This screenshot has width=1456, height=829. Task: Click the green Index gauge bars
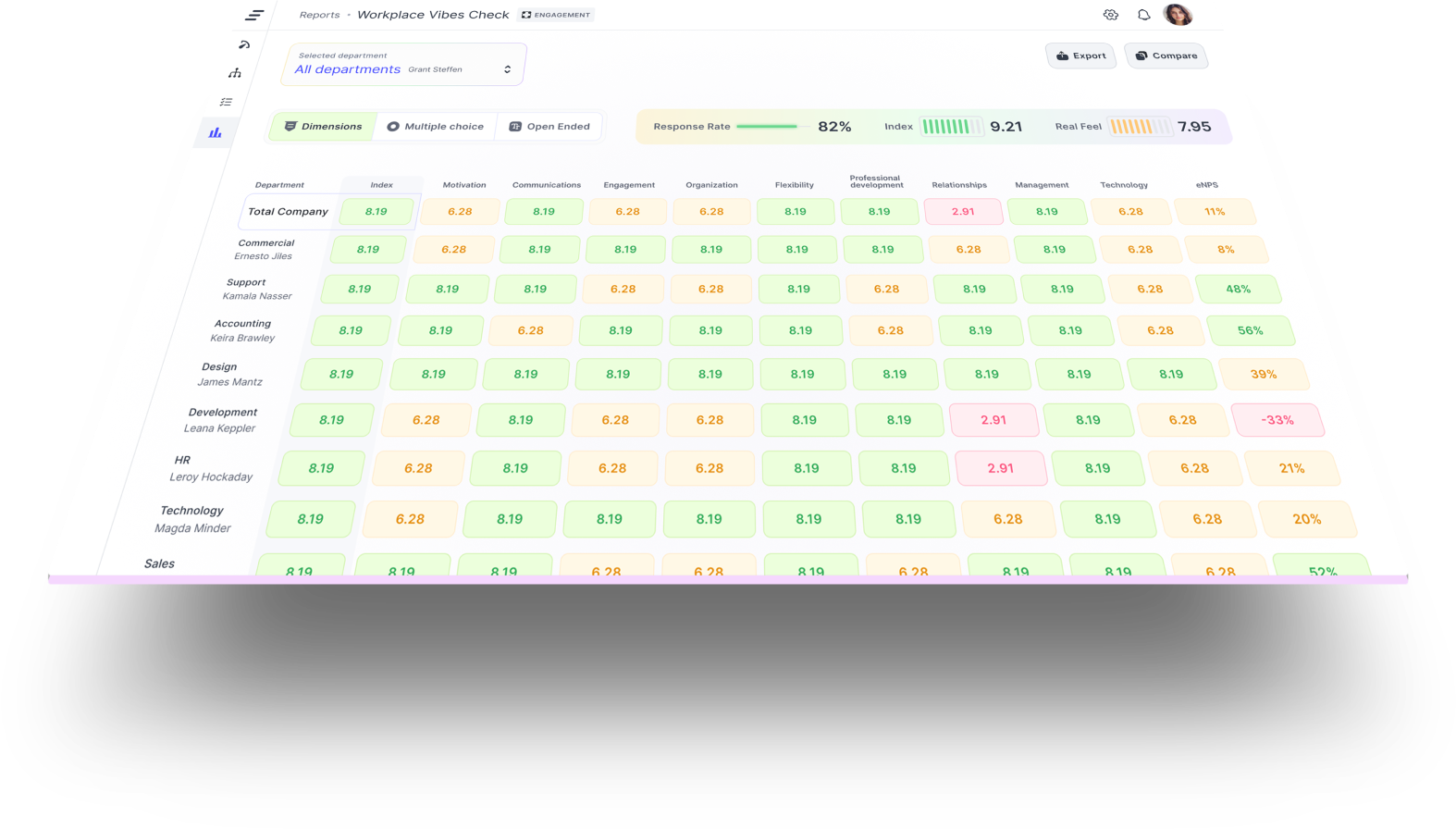click(951, 127)
